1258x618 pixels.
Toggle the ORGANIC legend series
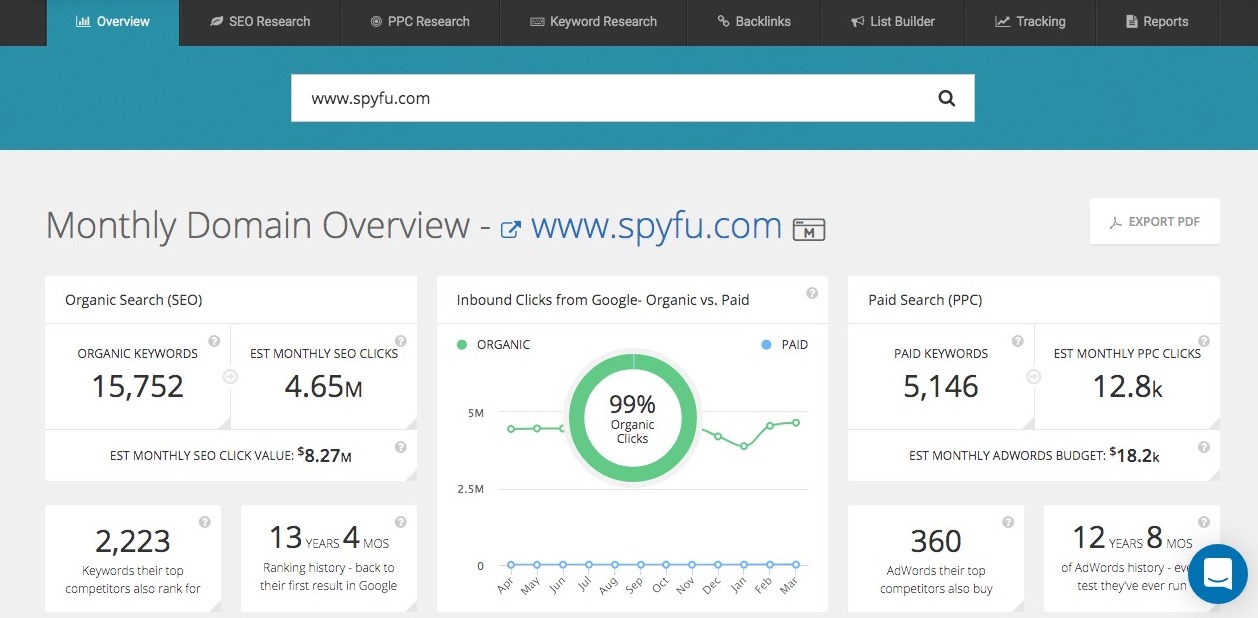[493, 344]
